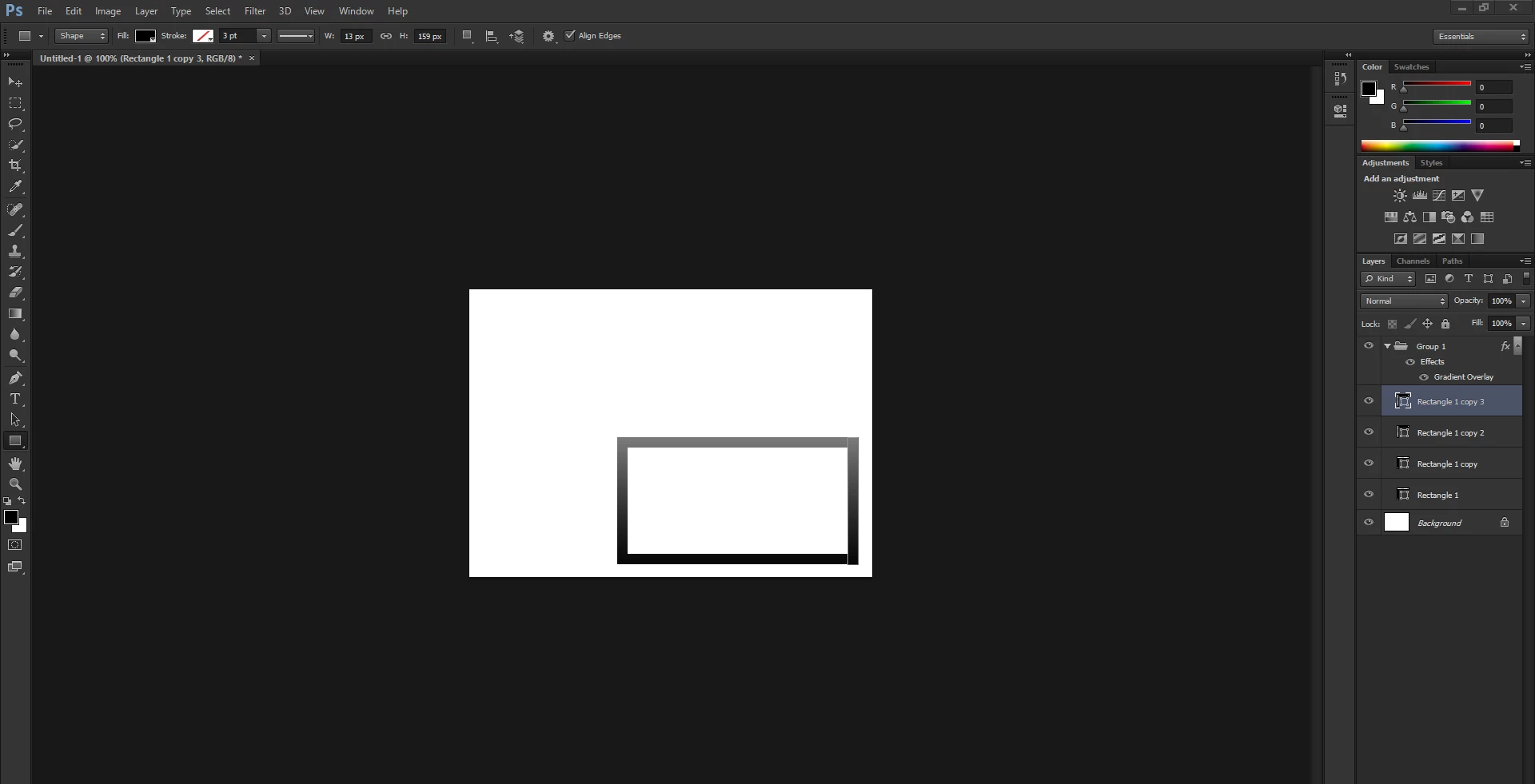Screen dimensions: 1535x784
Task: Hide the Background layer
Action: point(1369,523)
